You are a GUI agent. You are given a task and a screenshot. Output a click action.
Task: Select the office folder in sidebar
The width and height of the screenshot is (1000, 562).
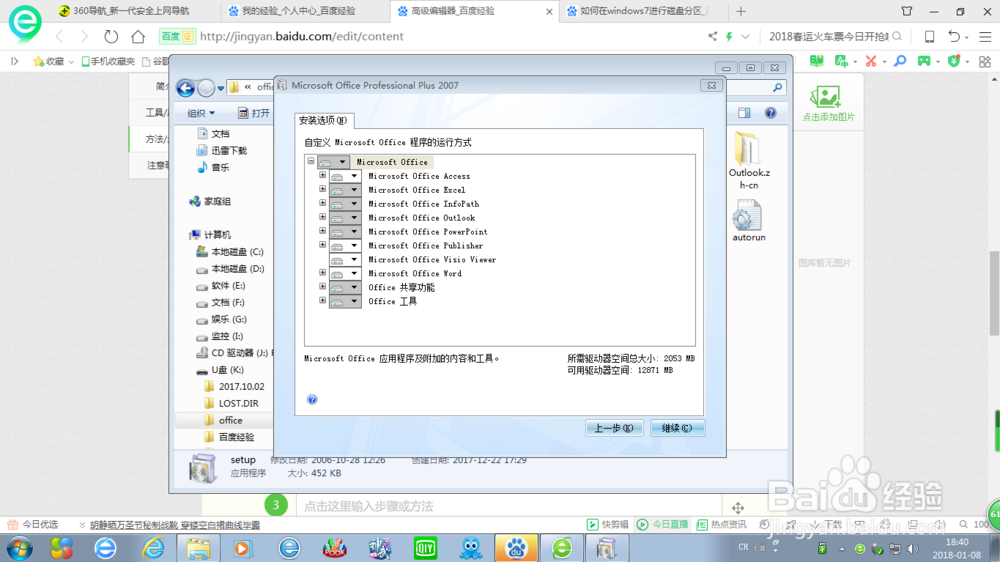(x=223, y=420)
